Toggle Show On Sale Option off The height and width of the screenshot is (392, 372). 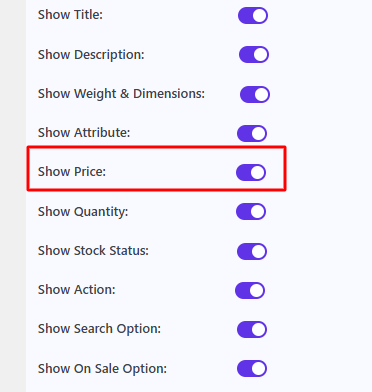(x=252, y=368)
